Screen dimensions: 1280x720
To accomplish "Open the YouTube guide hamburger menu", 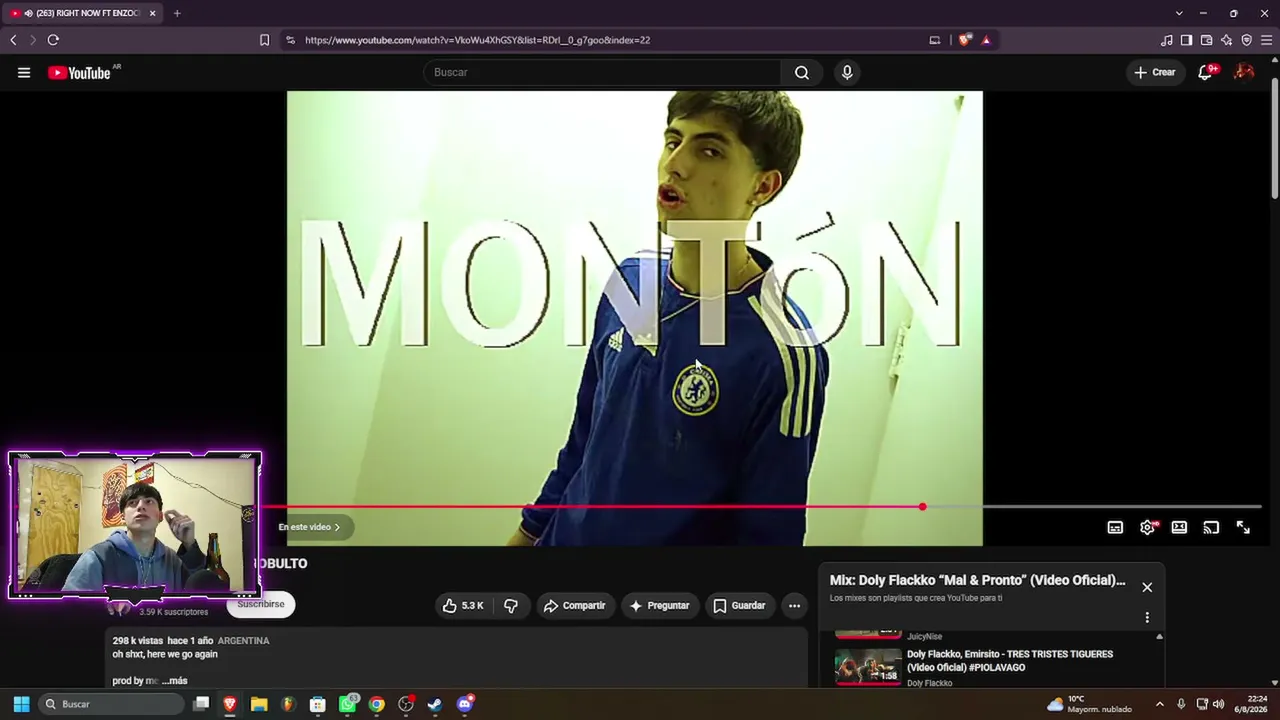I will coord(24,72).
